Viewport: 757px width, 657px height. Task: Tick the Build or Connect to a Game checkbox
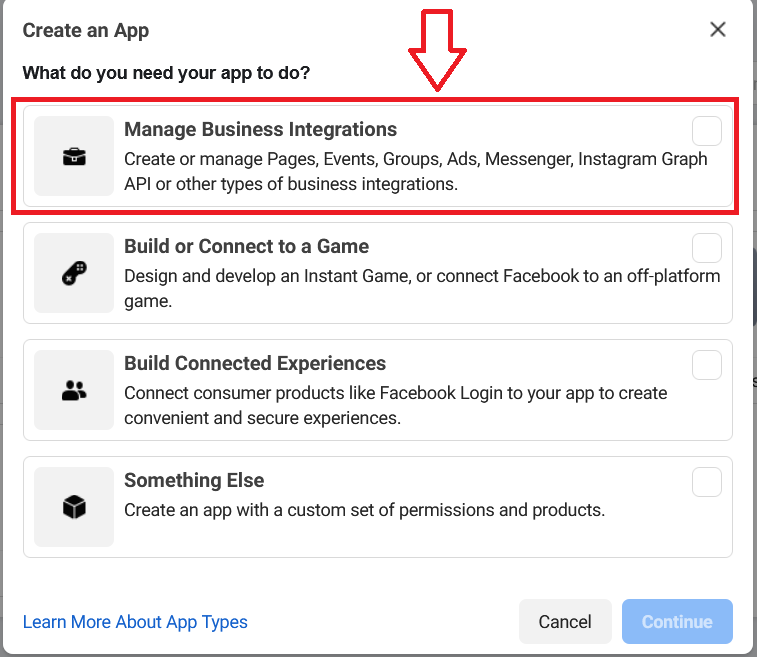coord(706,248)
